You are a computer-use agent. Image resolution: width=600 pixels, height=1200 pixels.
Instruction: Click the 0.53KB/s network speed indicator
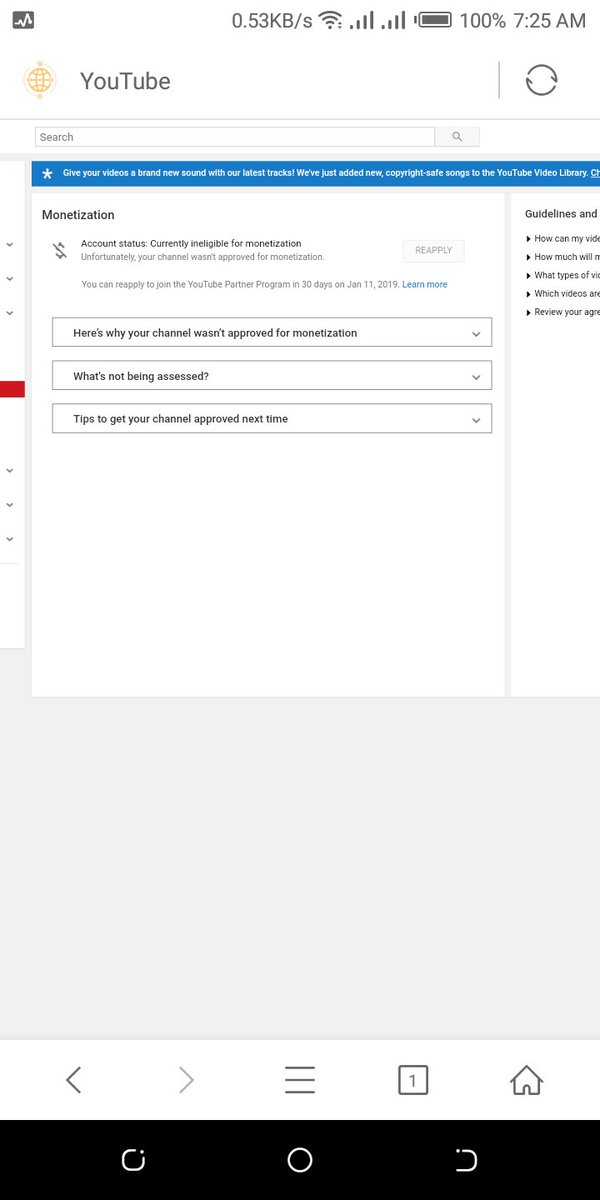pos(271,21)
